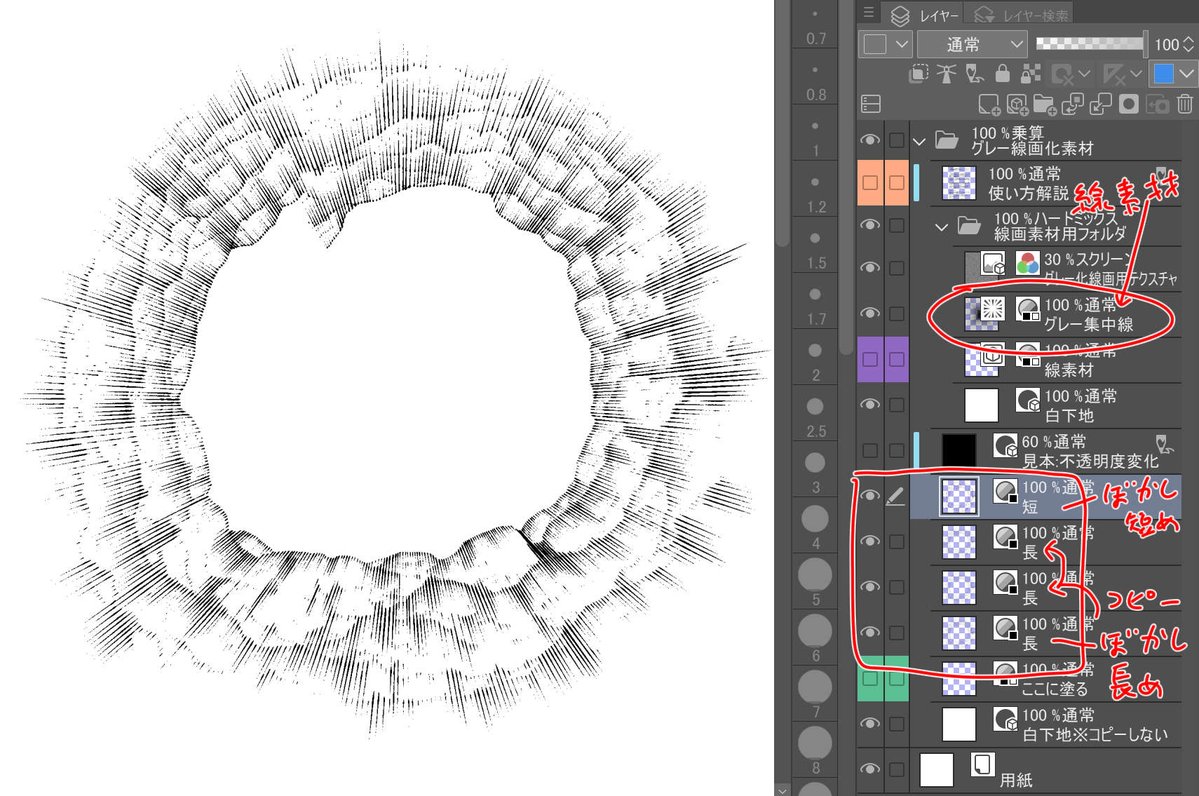
Task: Hide the selected 短 layer eye icon
Action: 870,495
